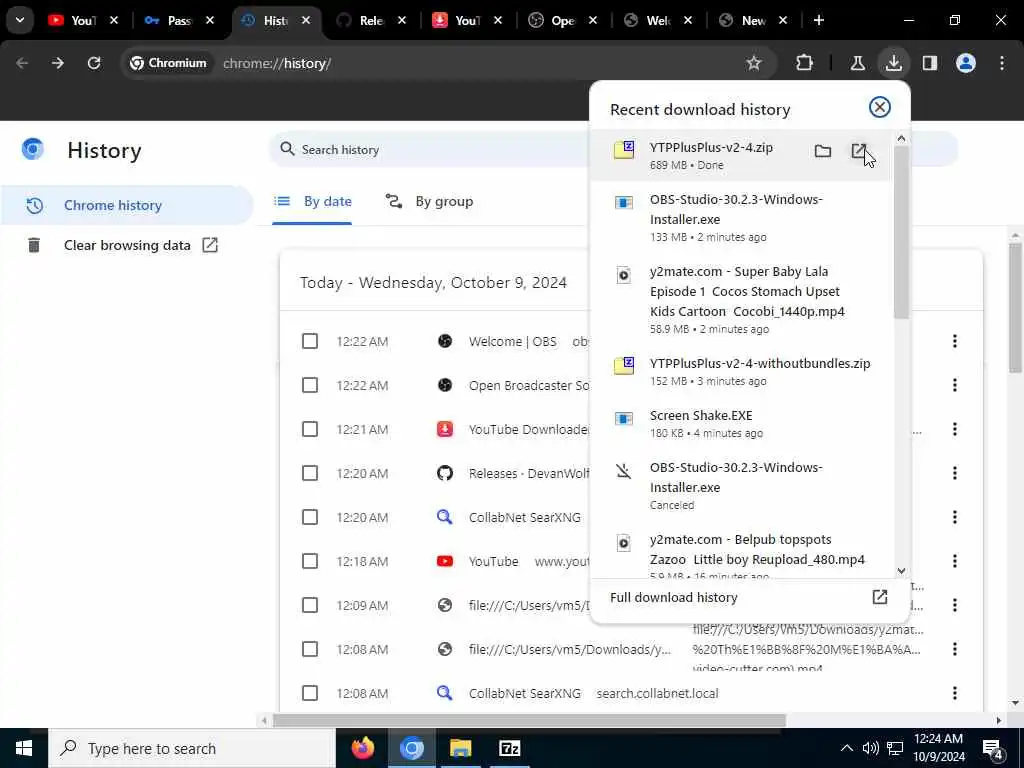This screenshot has height=768, width=1024.
Task: Open the Windows Start menu
Action: point(24,748)
